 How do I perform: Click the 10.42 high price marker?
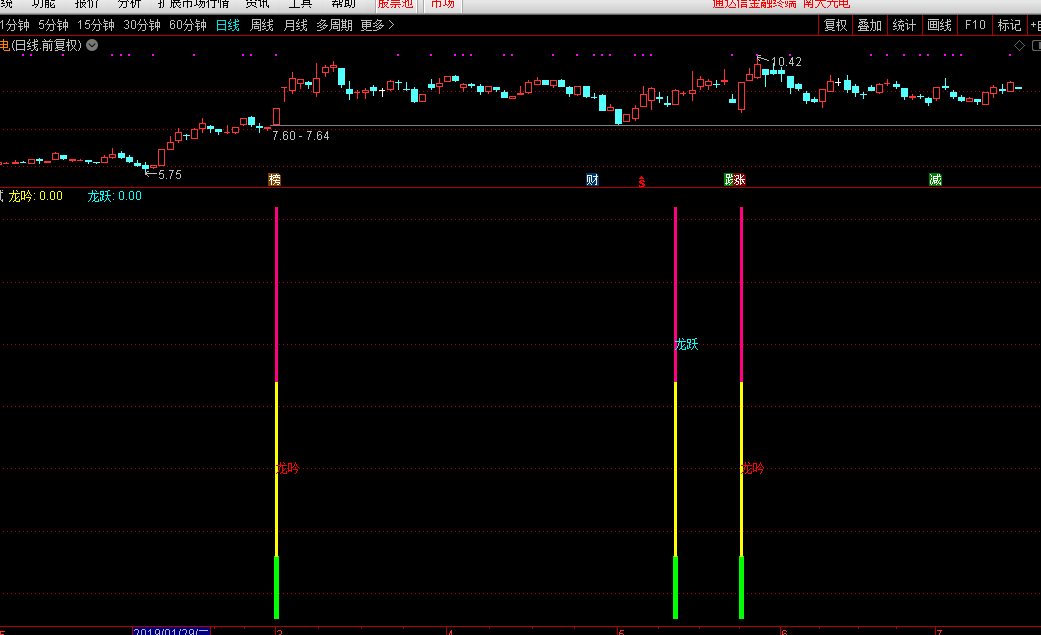[x=786, y=62]
